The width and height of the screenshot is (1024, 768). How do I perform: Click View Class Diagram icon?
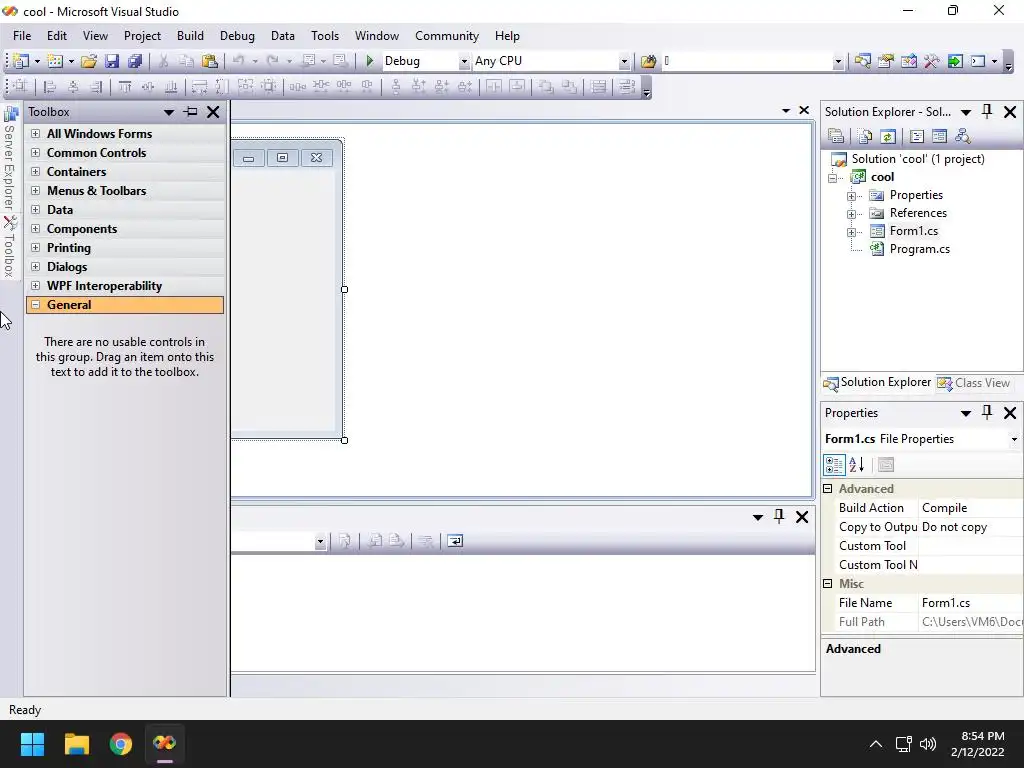coord(962,136)
